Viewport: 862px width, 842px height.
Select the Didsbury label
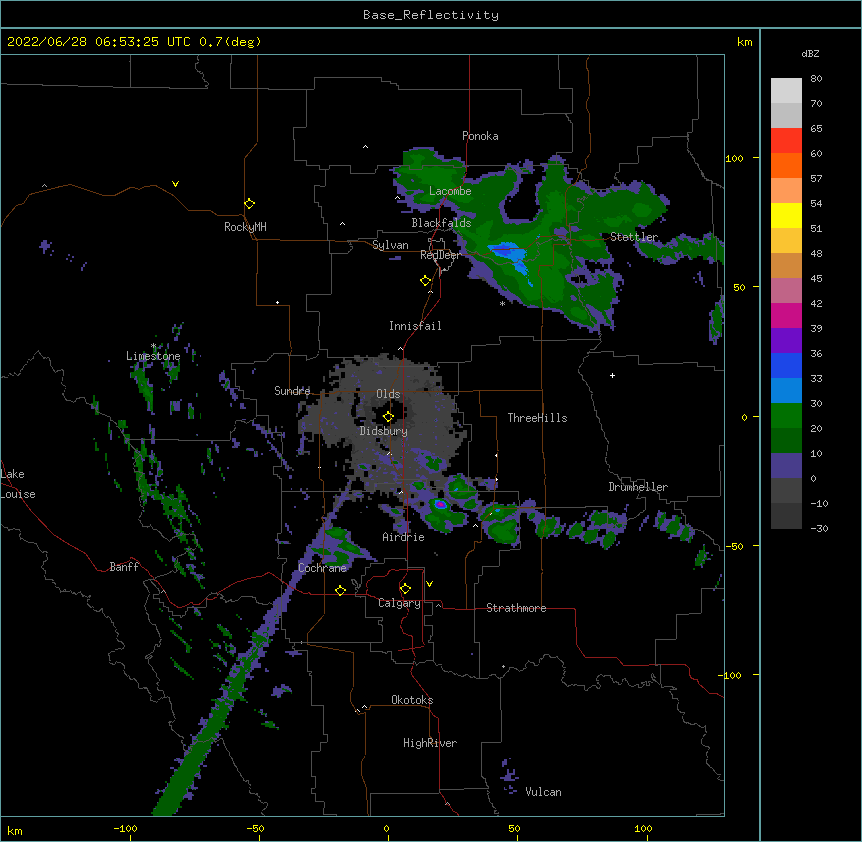pos(384,431)
